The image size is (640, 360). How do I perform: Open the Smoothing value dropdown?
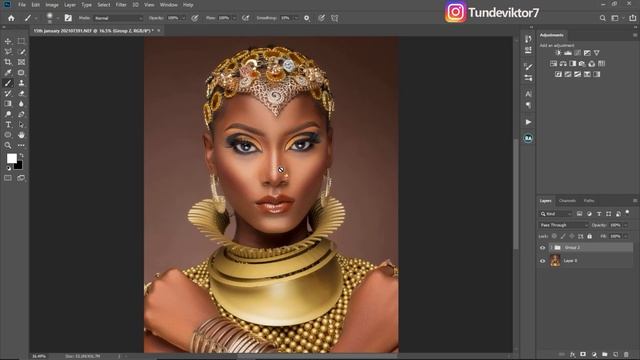coord(296,18)
